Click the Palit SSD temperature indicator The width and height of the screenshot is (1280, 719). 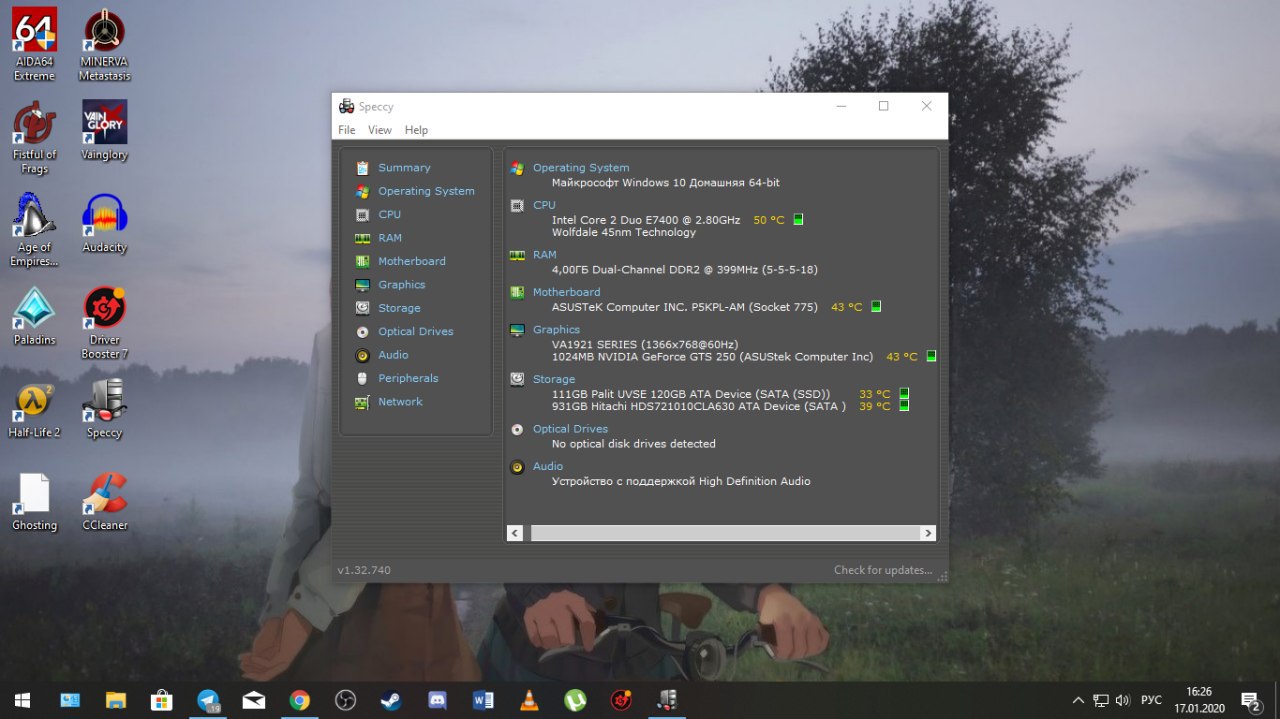pos(904,394)
